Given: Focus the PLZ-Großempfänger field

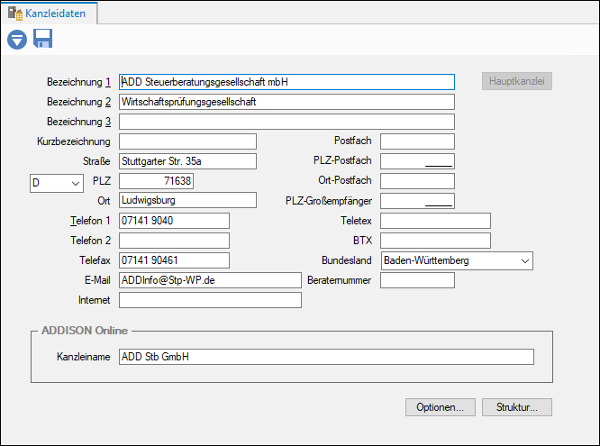Looking at the screenshot, I should click(x=417, y=201).
